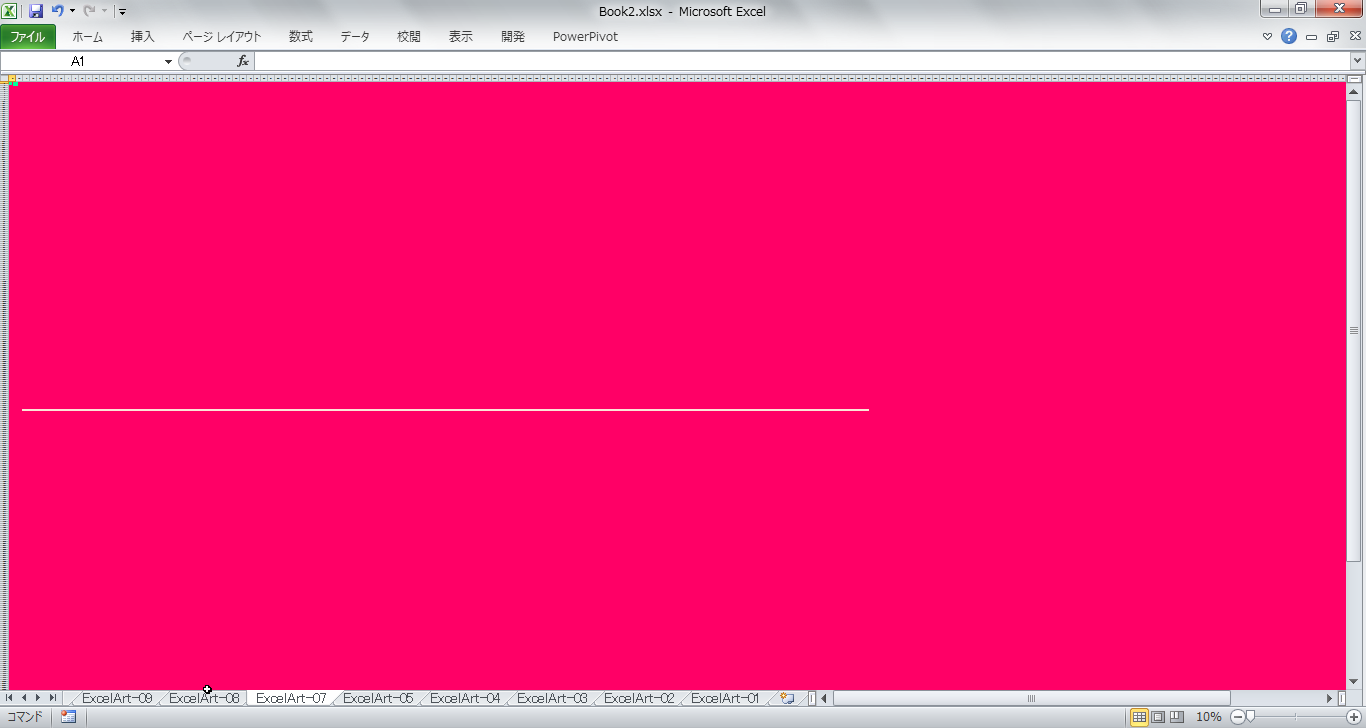Click into the formula bar input
The width and height of the screenshot is (1366, 728).
pyautogui.click(x=802, y=61)
